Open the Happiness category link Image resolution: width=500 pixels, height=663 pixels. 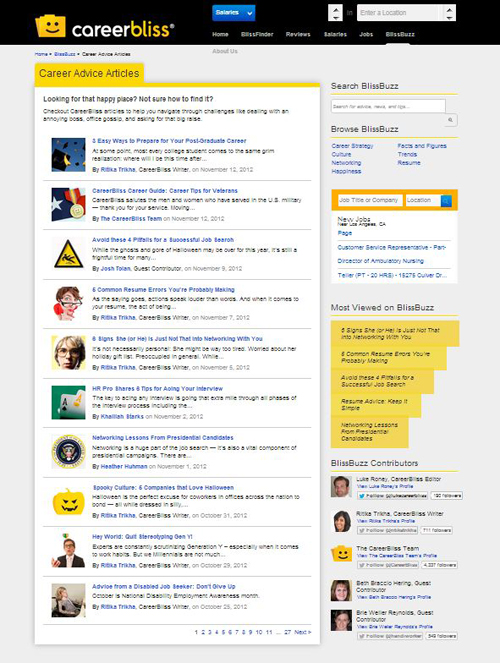tap(346, 171)
